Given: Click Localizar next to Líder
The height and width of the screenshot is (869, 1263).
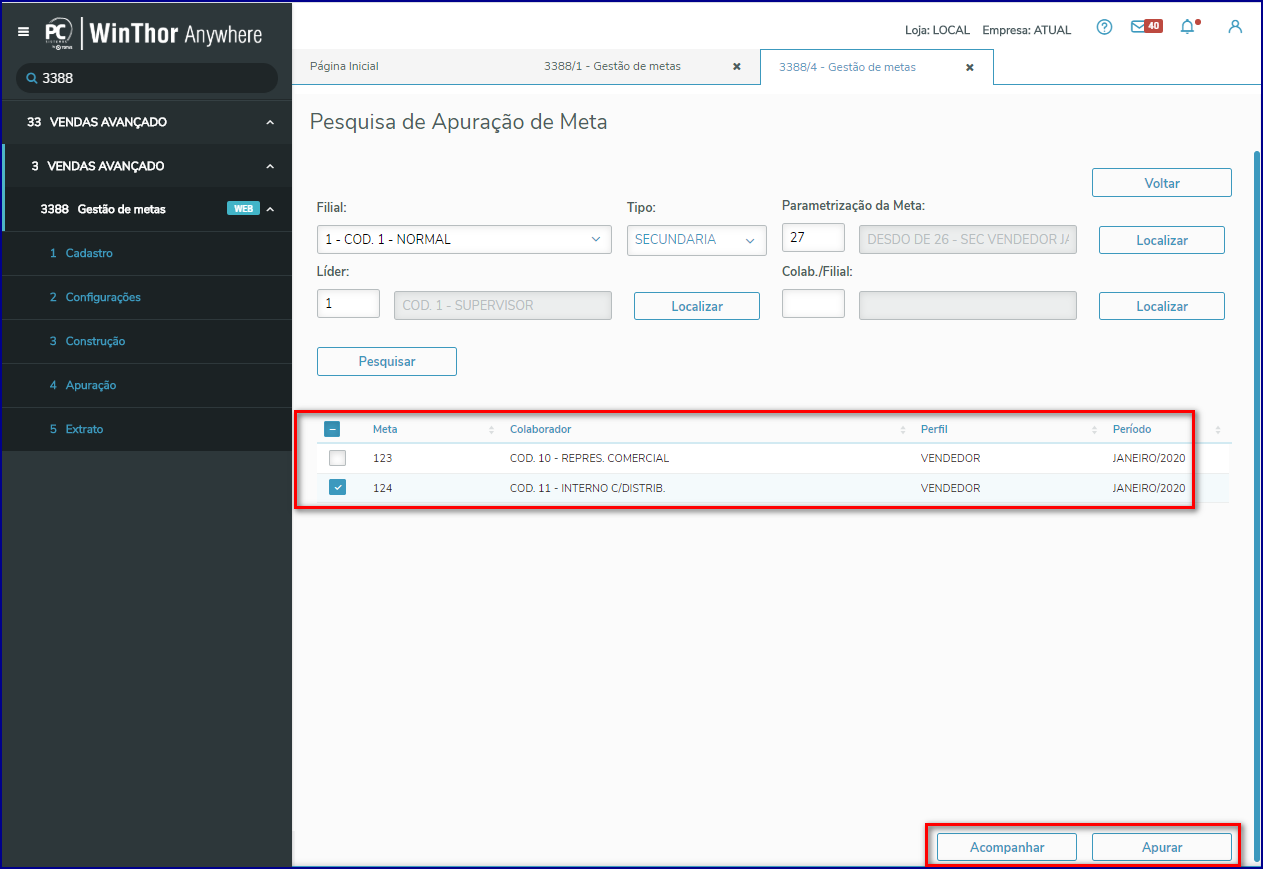Looking at the screenshot, I should [697, 306].
